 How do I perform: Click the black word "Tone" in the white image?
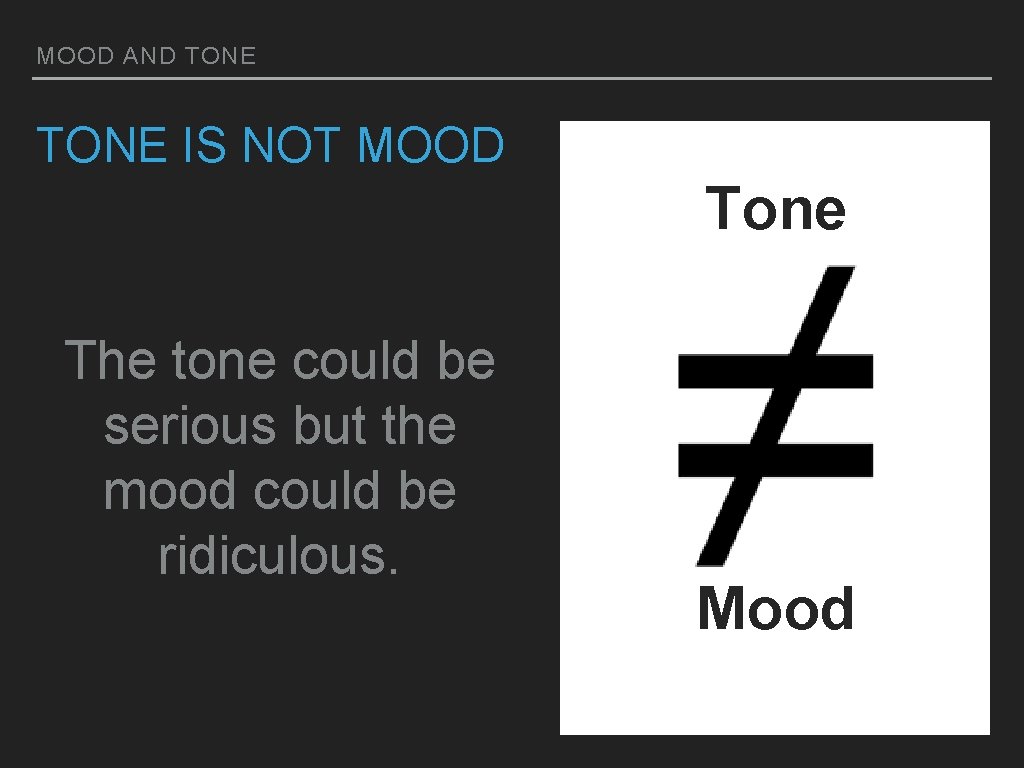pyautogui.click(x=776, y=209)
